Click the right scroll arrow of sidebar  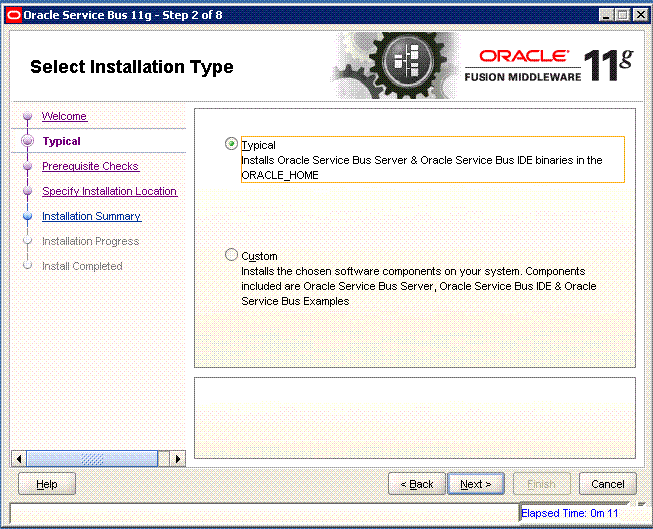[178, 459]
